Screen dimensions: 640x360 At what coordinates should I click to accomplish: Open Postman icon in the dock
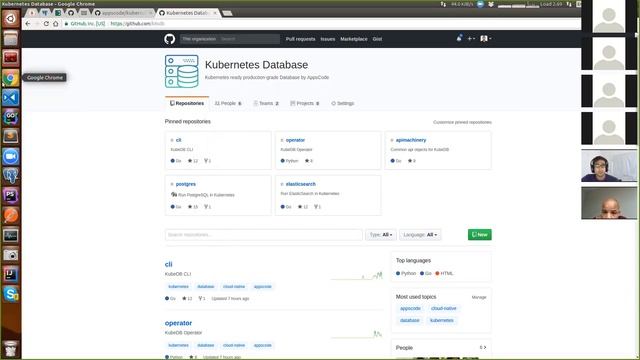11,215
